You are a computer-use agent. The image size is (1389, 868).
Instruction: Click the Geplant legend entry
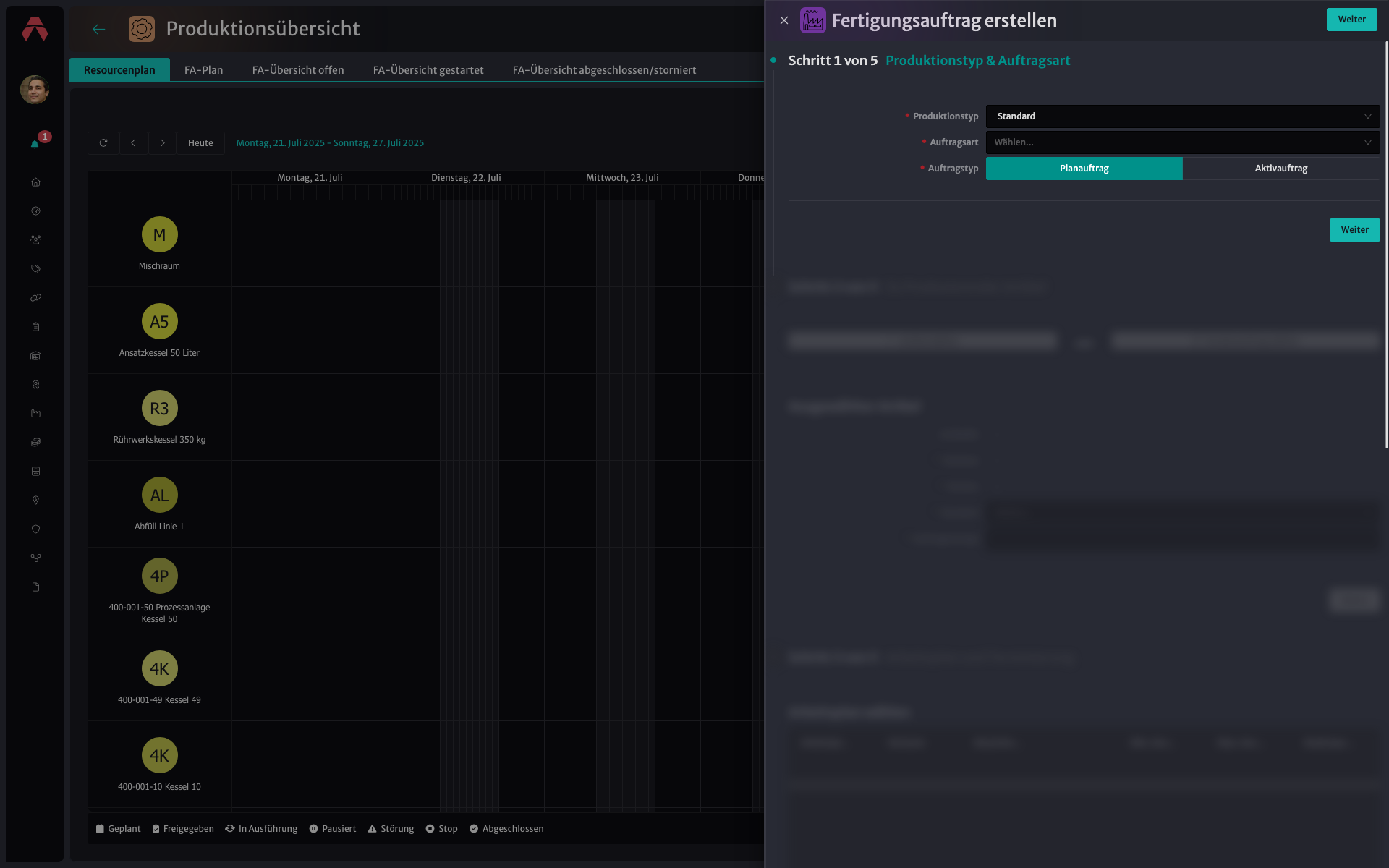118,829
